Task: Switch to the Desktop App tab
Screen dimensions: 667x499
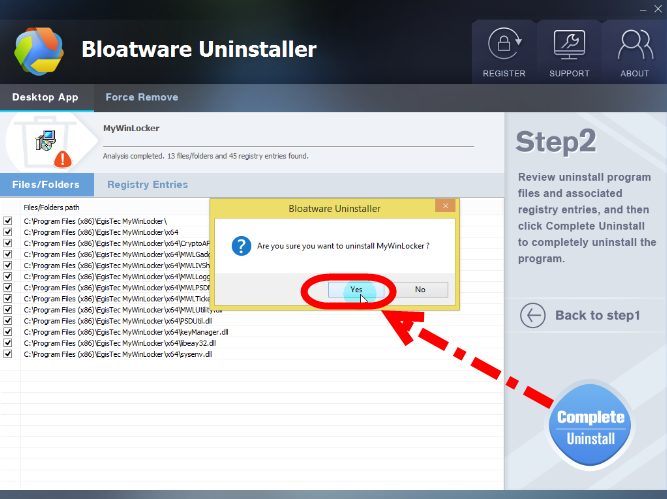Action: click(x=46, y=97)
